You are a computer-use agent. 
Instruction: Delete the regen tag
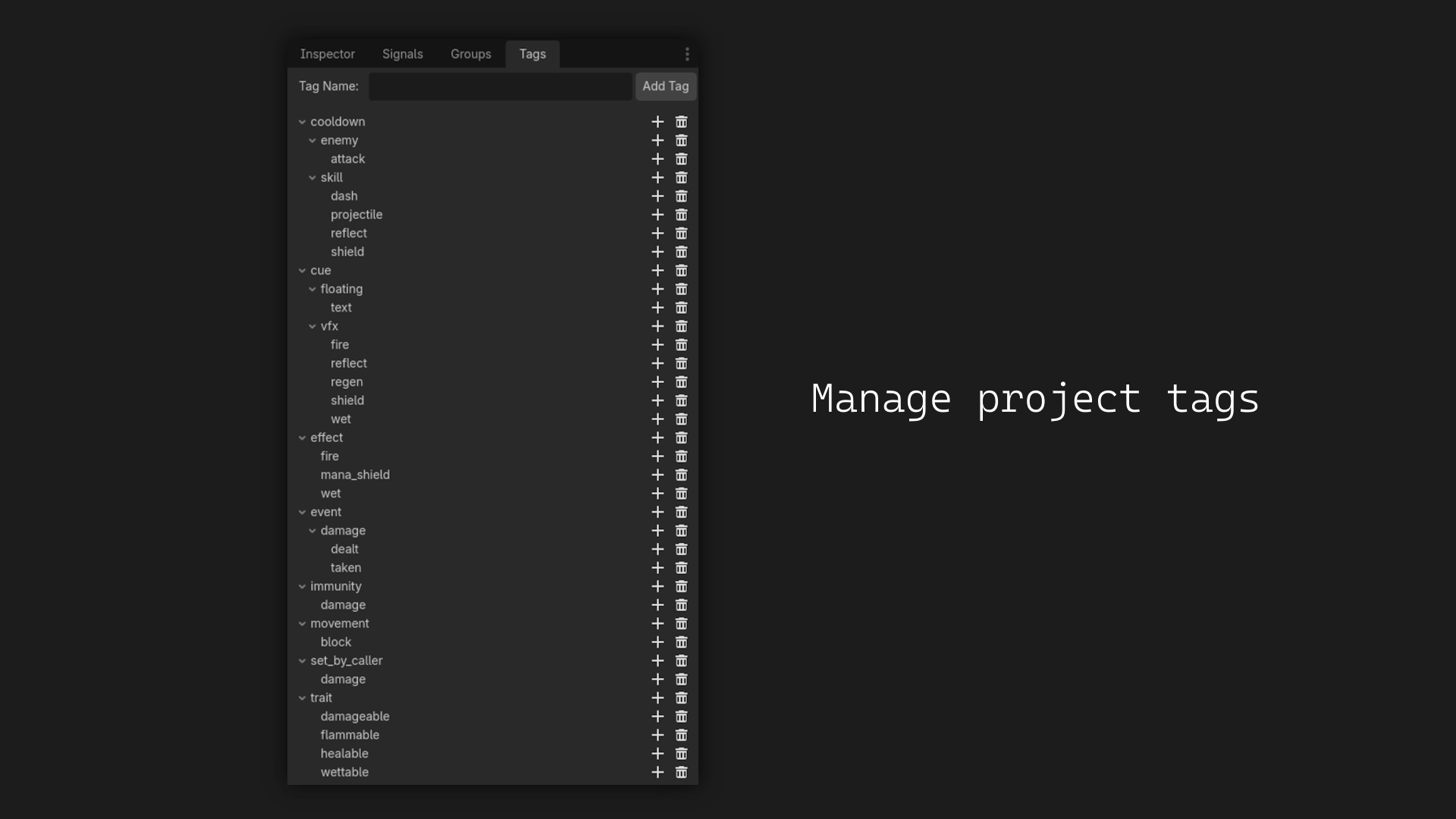681,382
